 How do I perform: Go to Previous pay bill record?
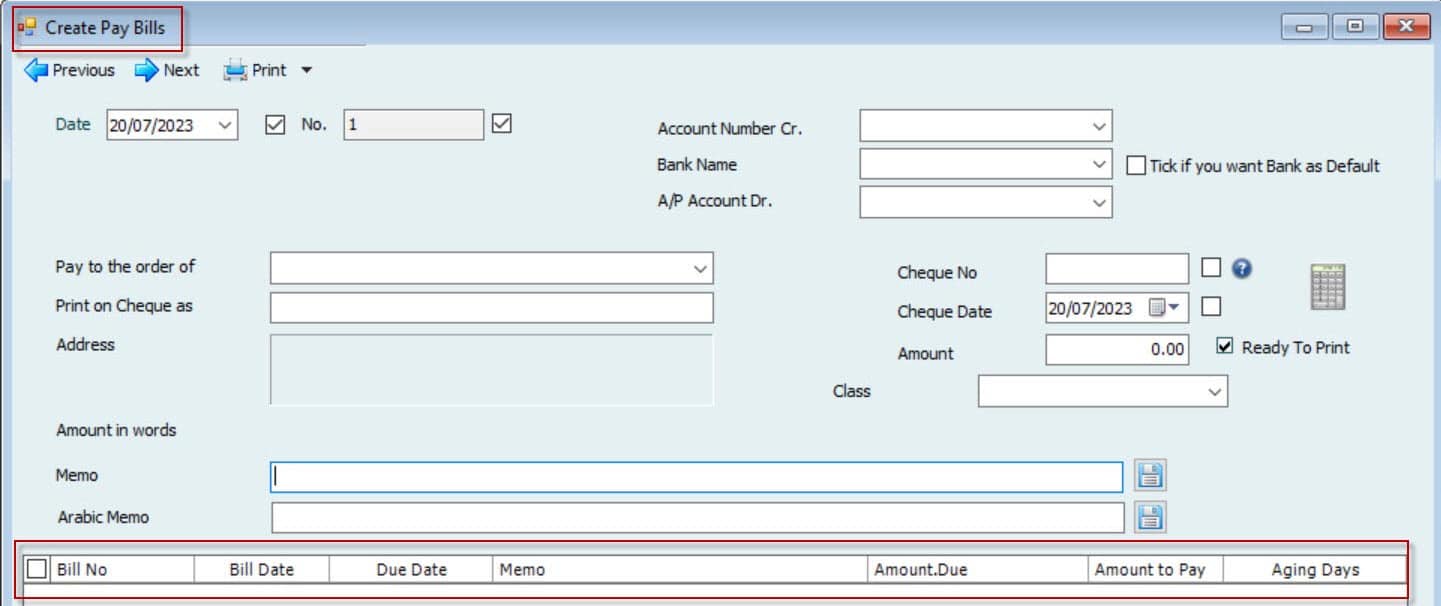[x=69, y=70]
